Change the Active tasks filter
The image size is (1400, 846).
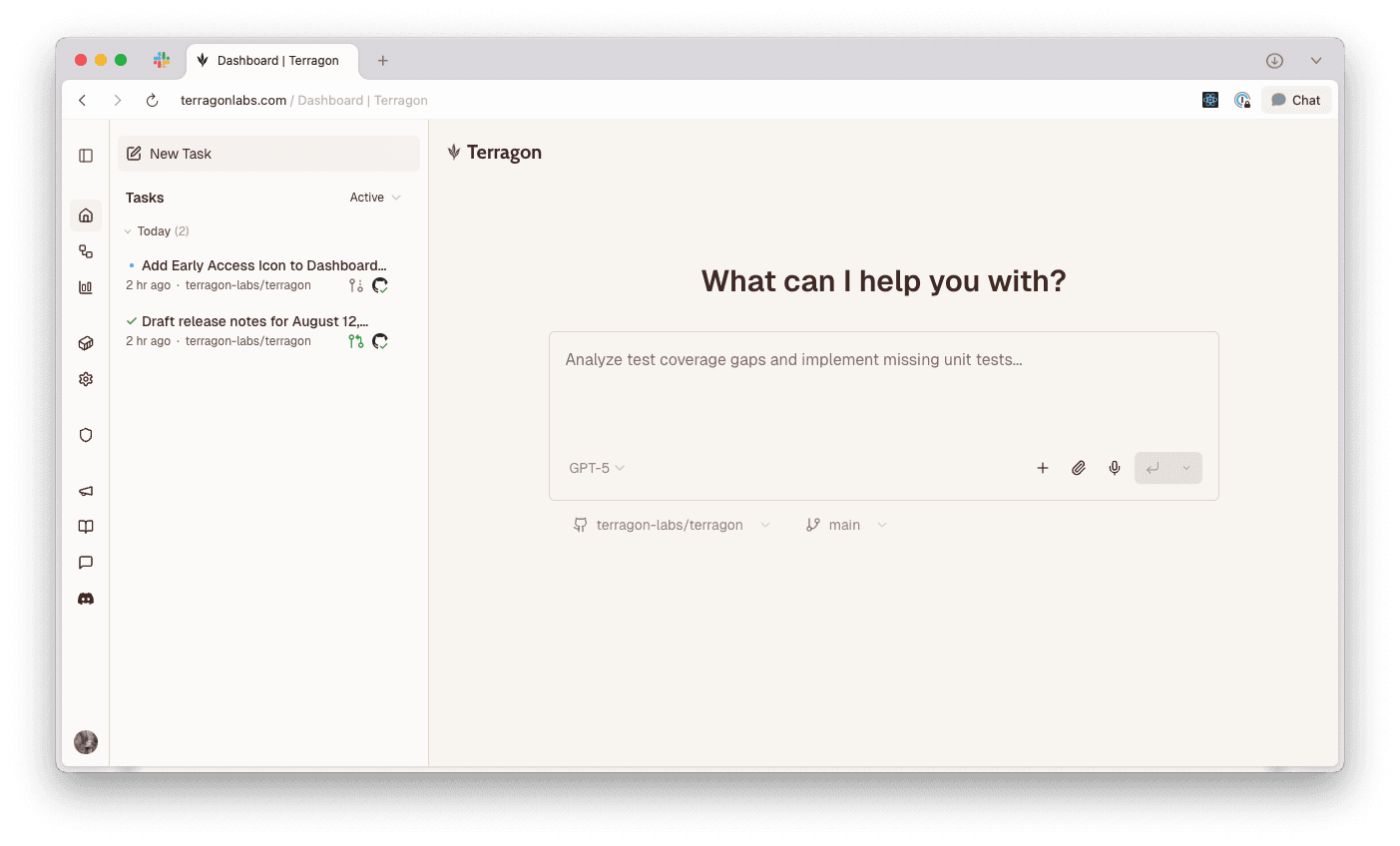click(374, 198)
